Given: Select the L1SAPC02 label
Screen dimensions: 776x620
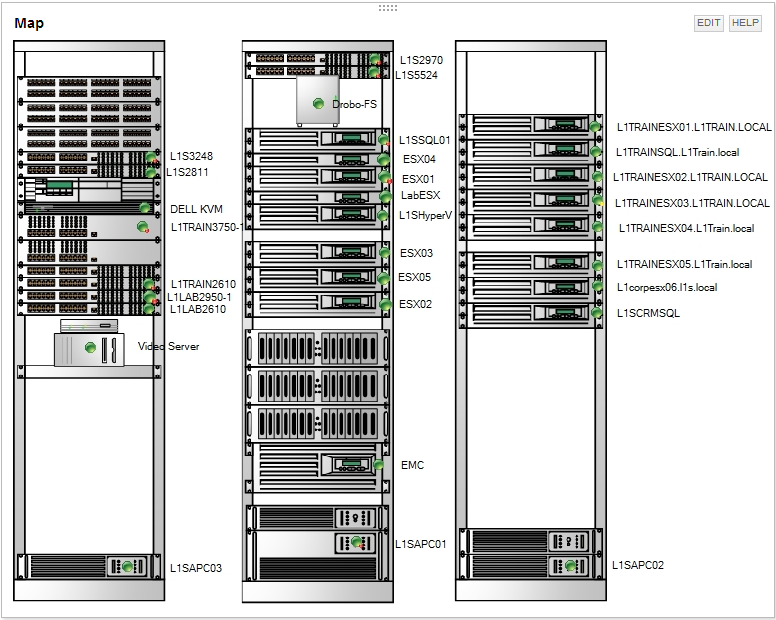Looking at the screenshot, I should (638, 565).
